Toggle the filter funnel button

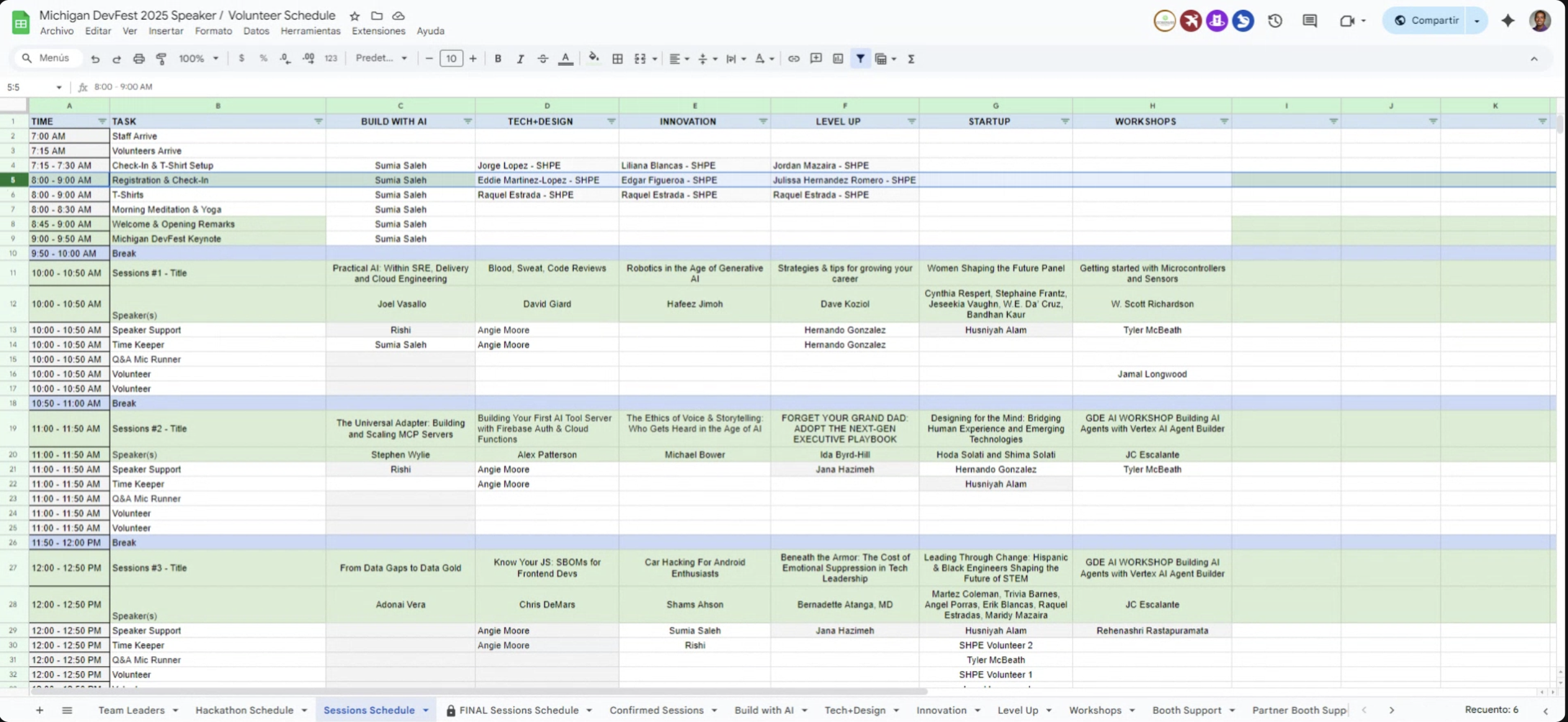pyautogui.click(x=860, y=58)
